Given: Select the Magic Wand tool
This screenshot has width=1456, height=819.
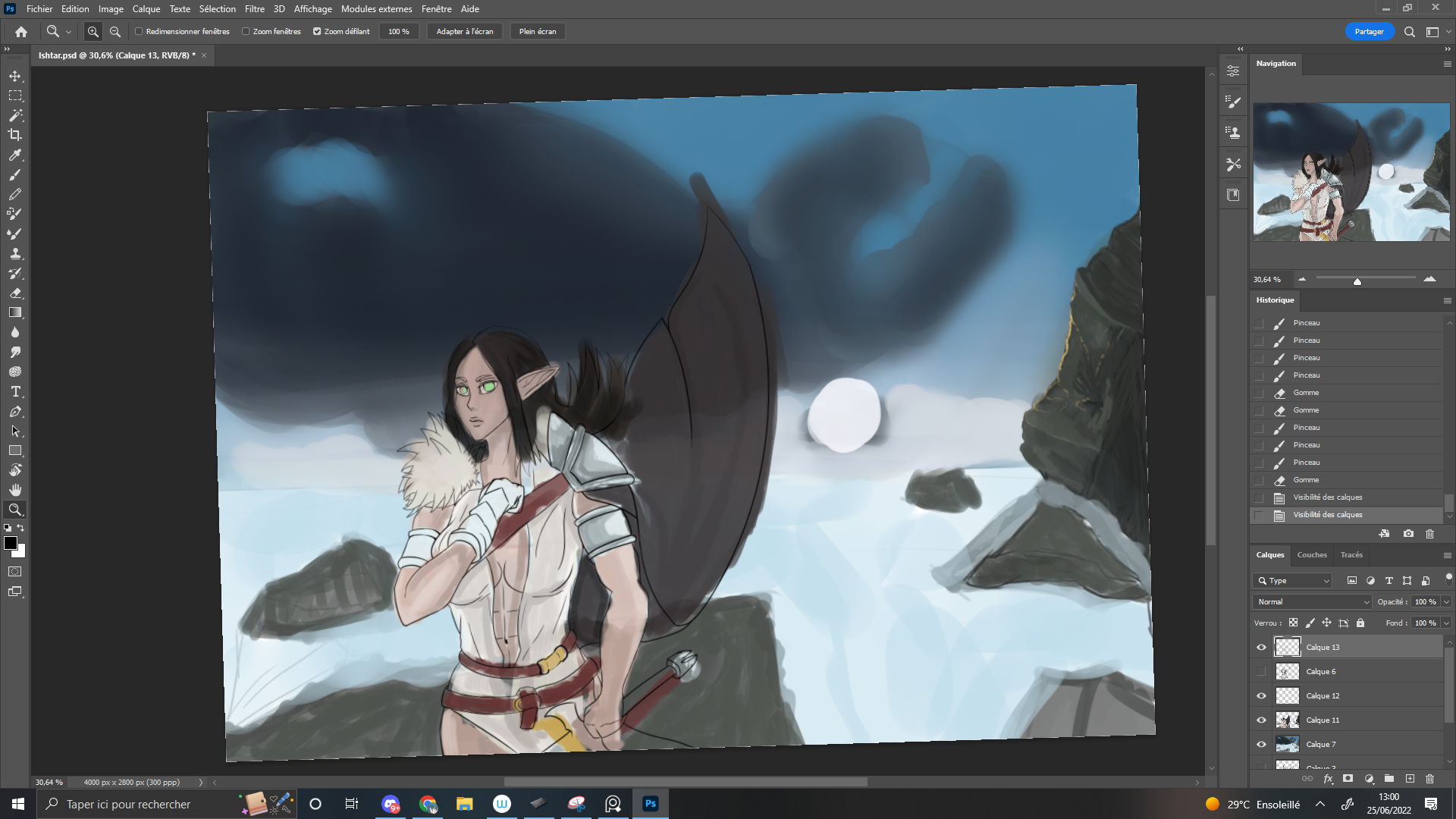Looking at the screenshot, I should (15, 115).
